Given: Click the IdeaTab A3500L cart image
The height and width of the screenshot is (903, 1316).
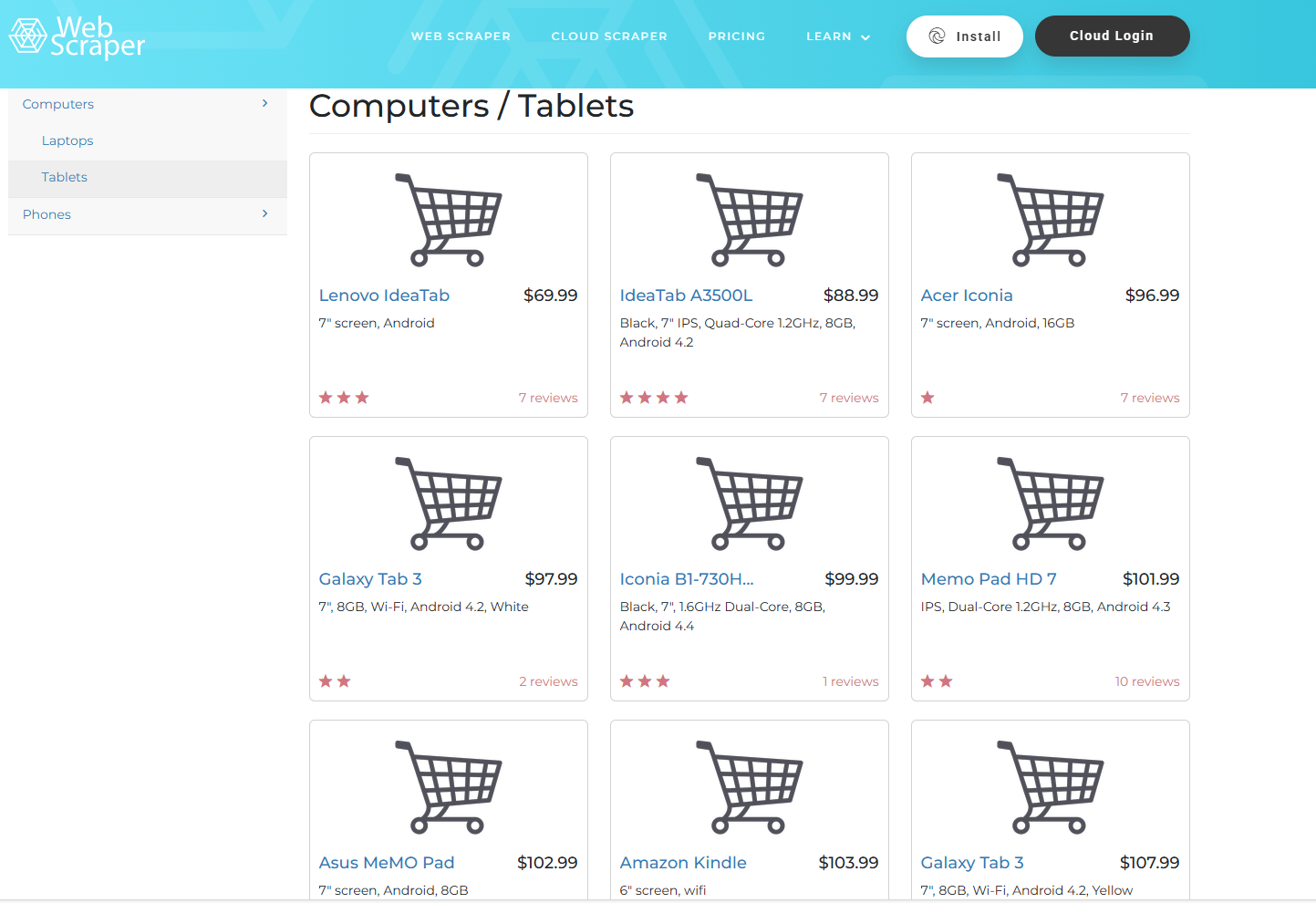Looking at the screenshot, I should (x=749, y=220).
